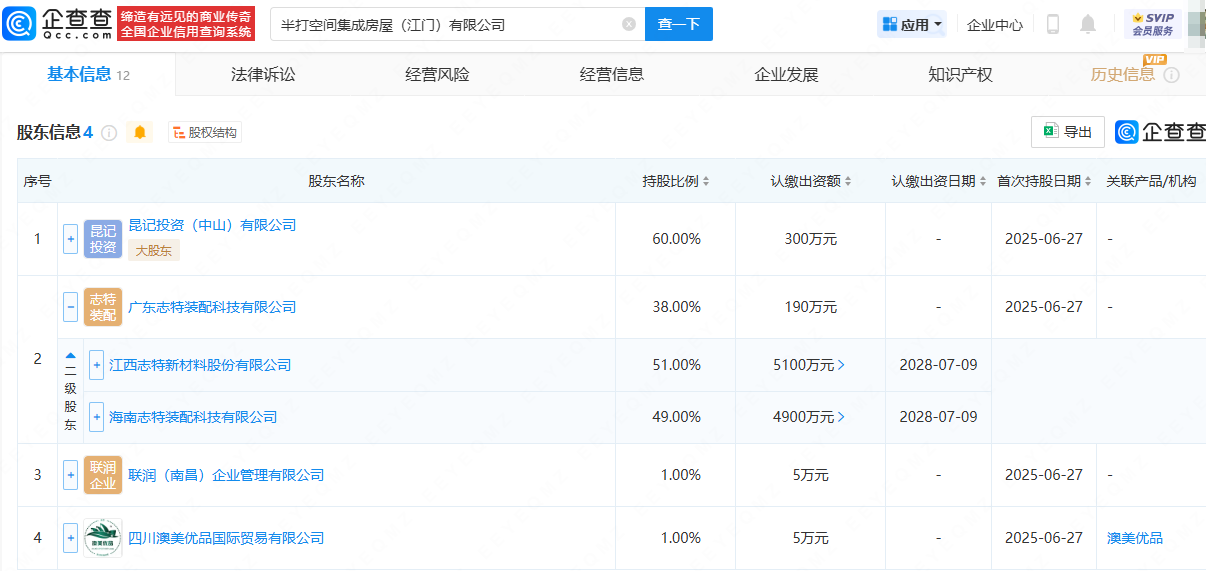This screenshot has height=571, width=1206.
Task: Switch to the 经营信息 tab
Action: click(x=612, y=74)
